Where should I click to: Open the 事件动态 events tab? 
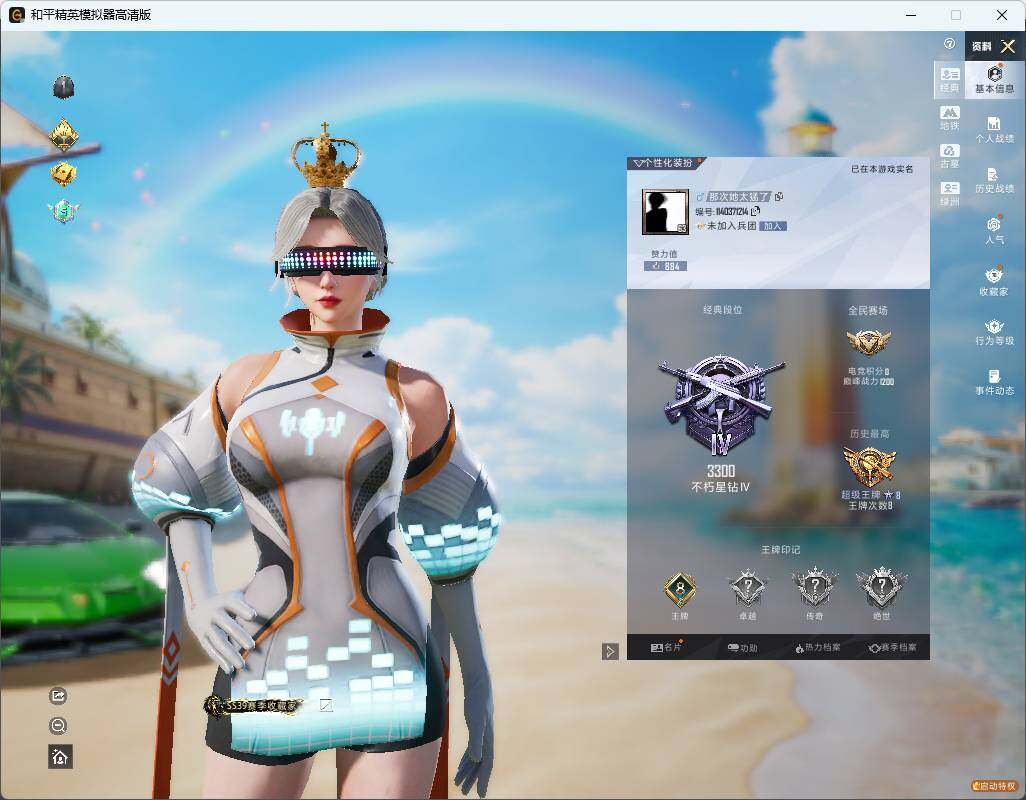pyautogui.click(x=994, y=382)
